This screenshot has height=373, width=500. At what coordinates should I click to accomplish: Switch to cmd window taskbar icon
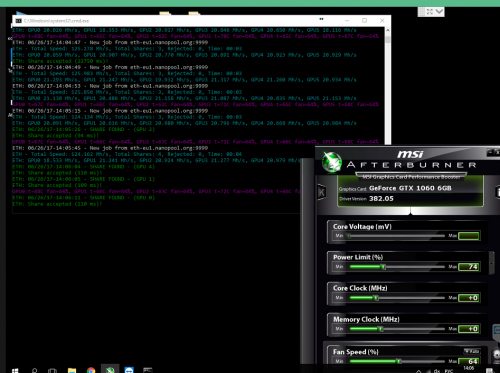coord(148,370)
